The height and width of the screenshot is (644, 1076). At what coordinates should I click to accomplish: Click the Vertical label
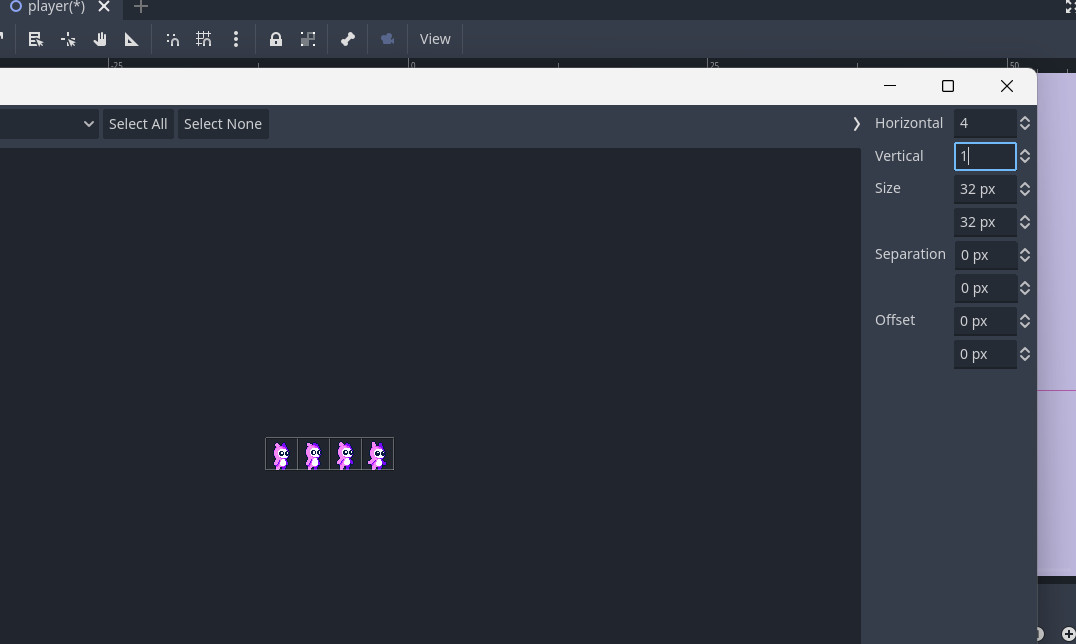tap(899, 156)
